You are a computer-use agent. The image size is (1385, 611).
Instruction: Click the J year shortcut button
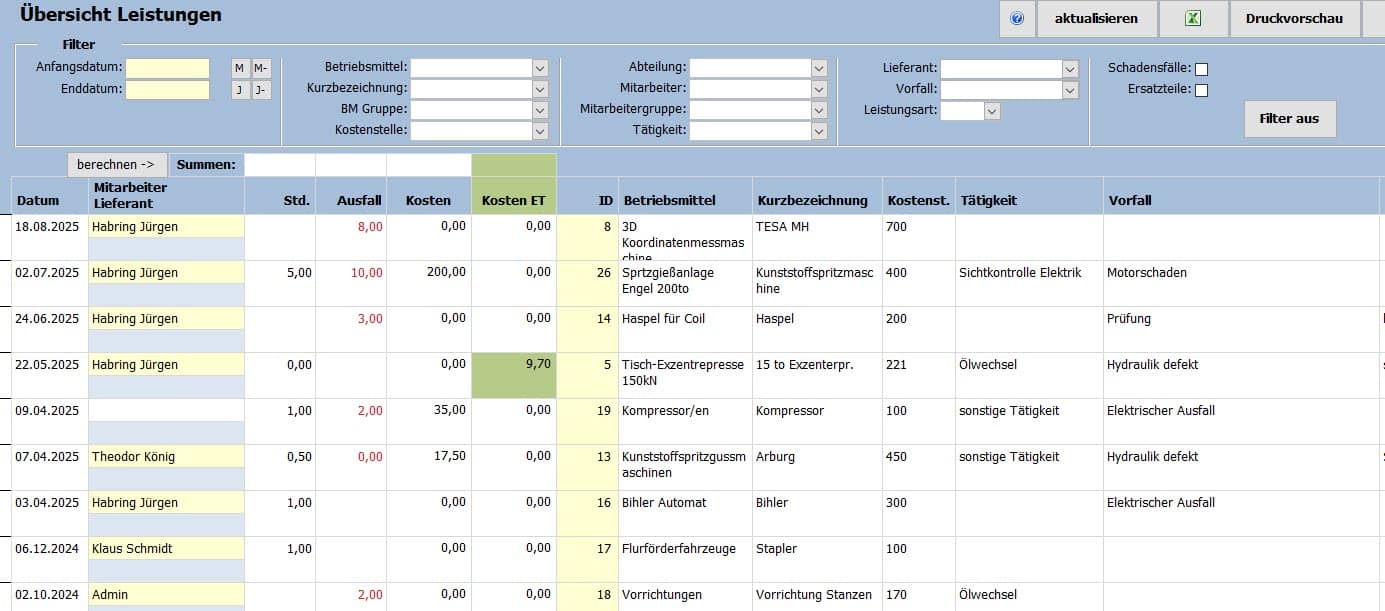tap(240, 90)
